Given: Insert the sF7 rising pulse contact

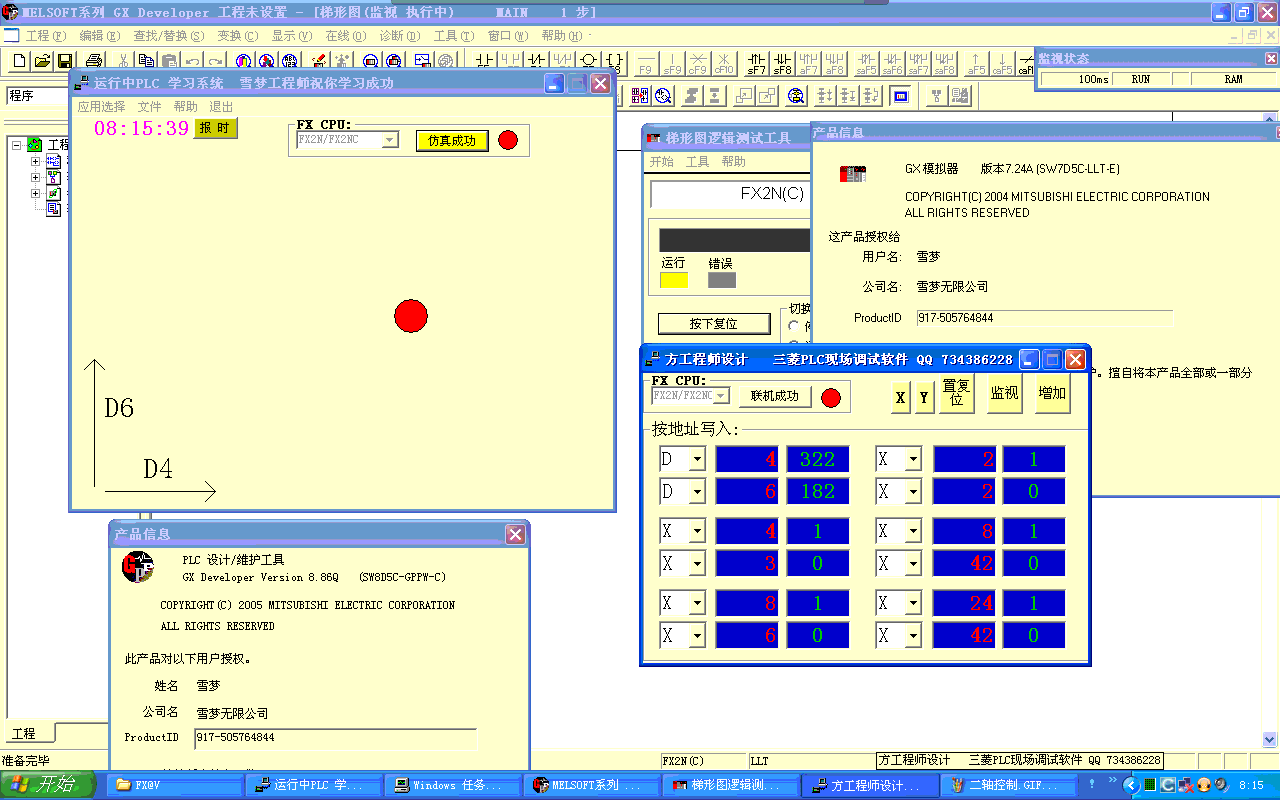Looking at the screenshot, I should click(x=757, y=63).
